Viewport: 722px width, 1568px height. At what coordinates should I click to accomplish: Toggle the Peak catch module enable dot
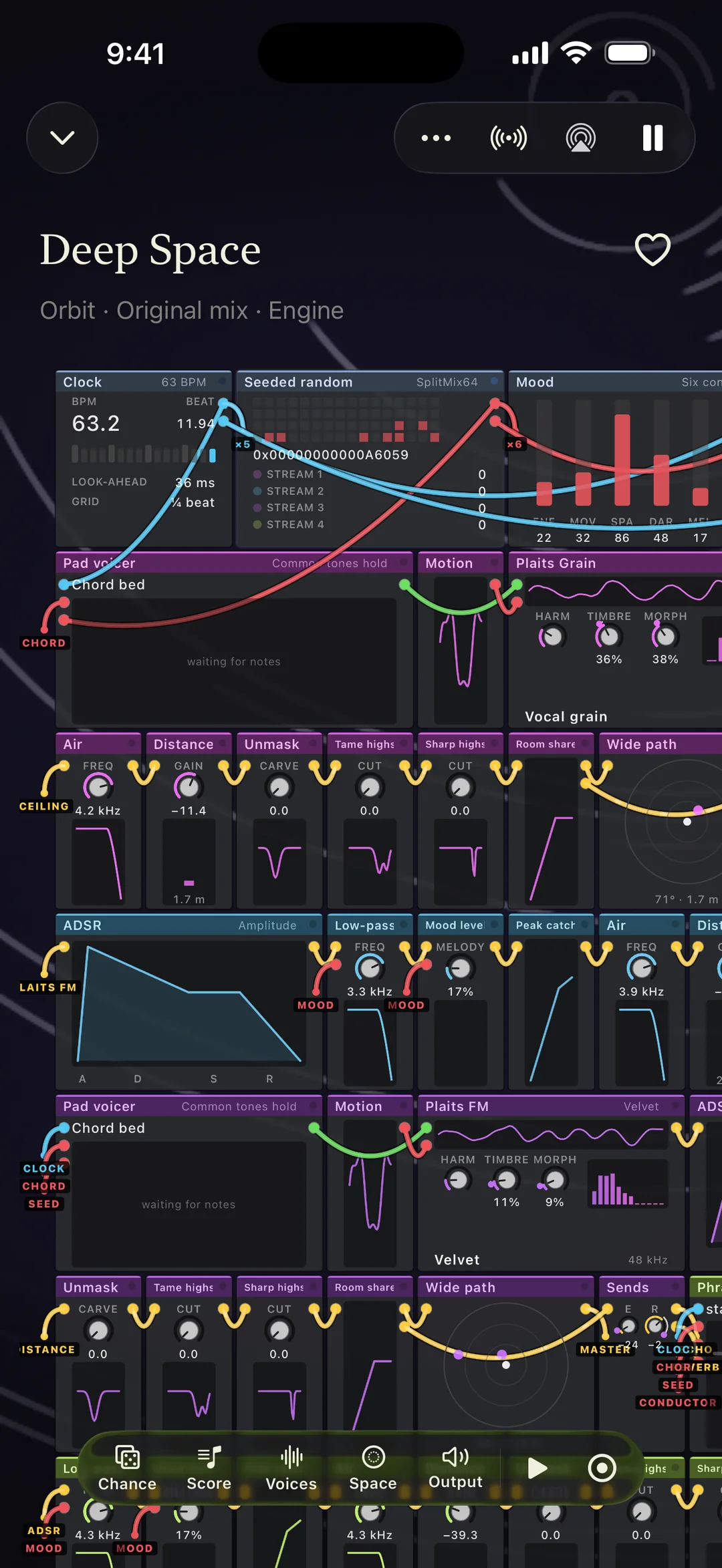(x=585, y=925)
